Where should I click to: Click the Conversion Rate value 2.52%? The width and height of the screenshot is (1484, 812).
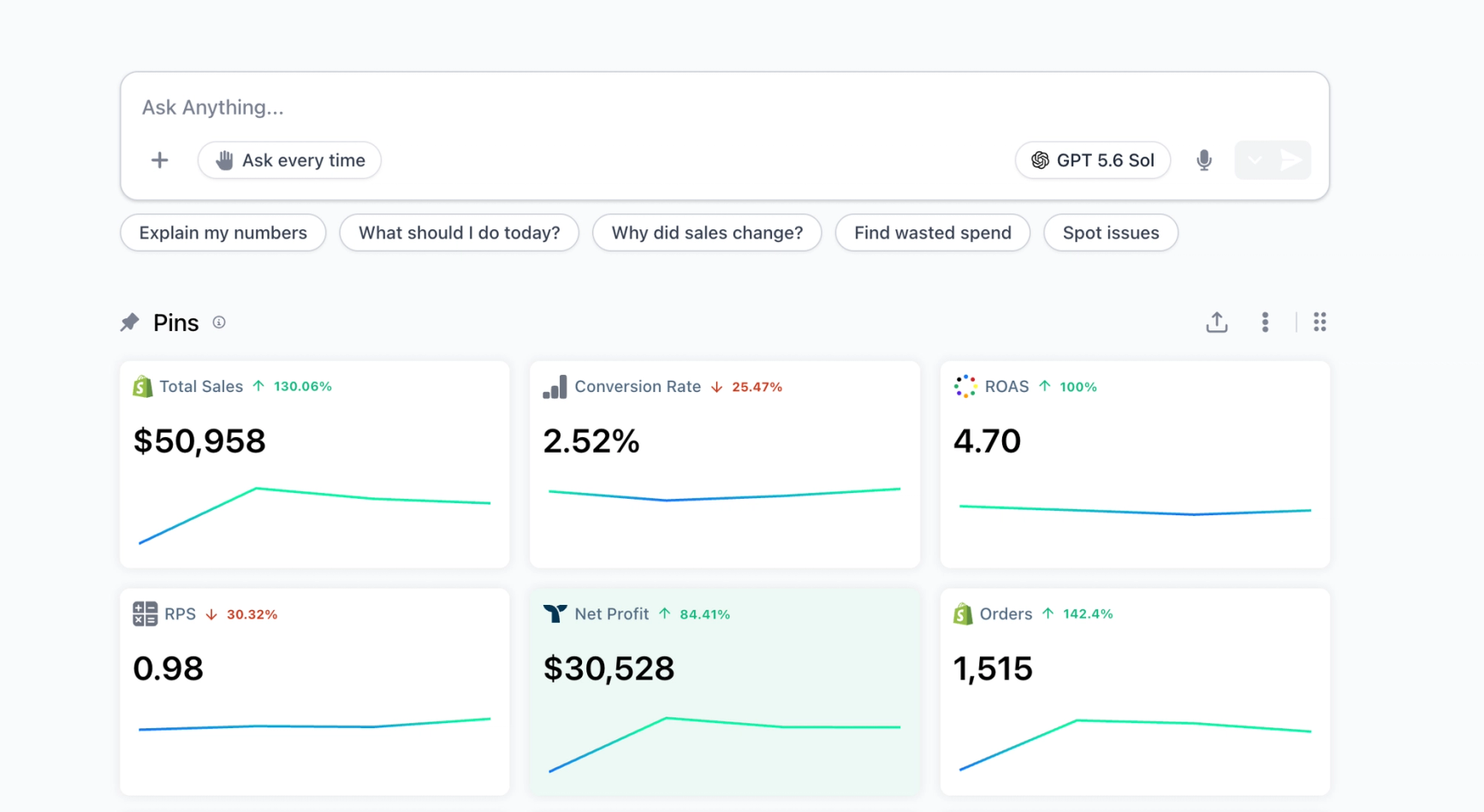pos(591,442)
